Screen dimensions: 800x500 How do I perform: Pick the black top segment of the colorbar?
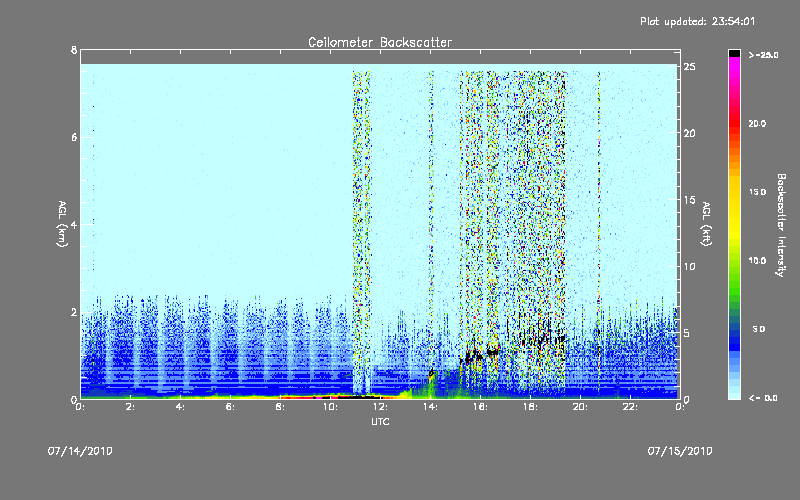pyautogui.click(x=734, y=53)
